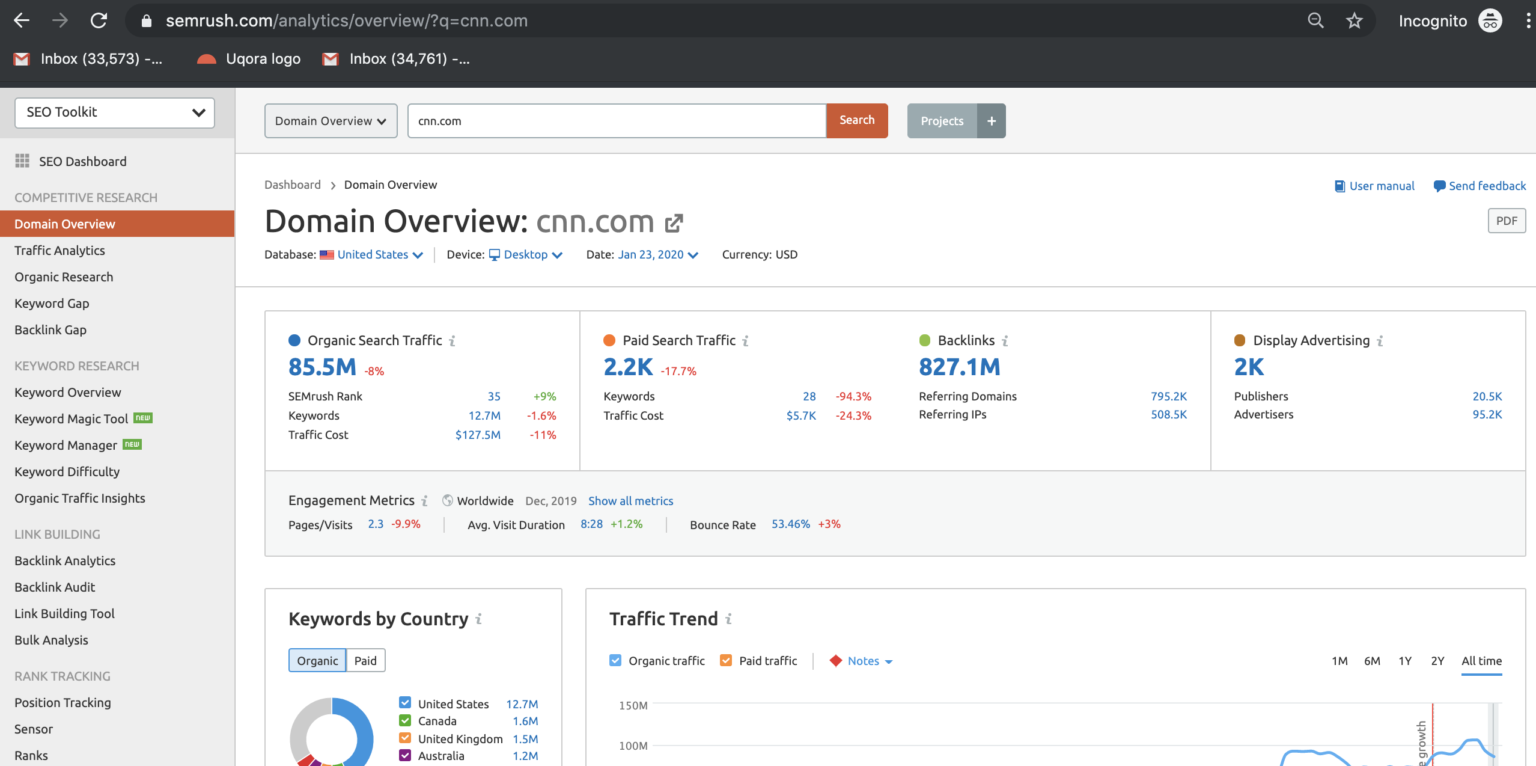The image size is (1536, 766).
Task: Click the Search button
Action: [856, 120]
